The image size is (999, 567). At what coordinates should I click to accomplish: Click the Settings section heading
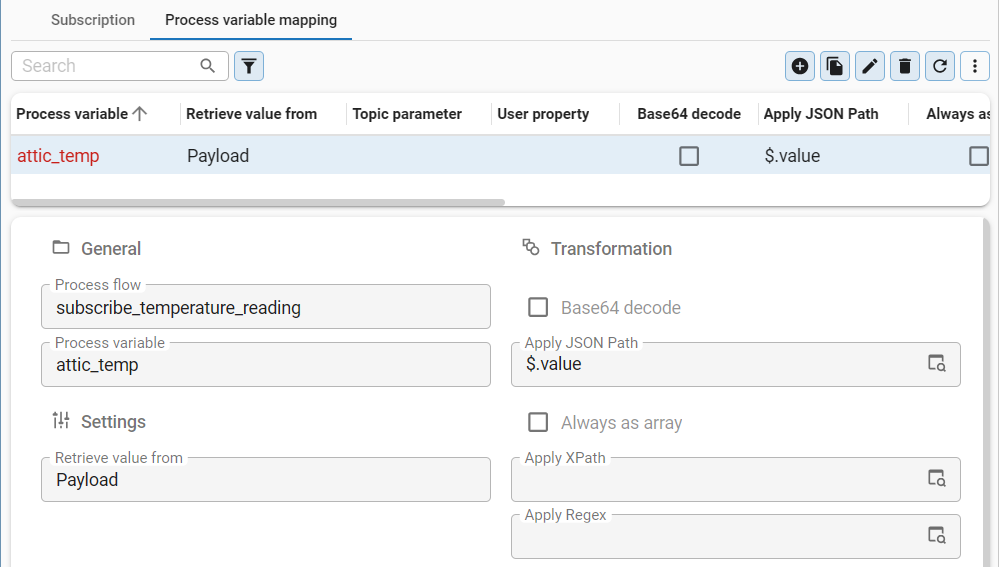pyautogui.click(x=113, y=422)
